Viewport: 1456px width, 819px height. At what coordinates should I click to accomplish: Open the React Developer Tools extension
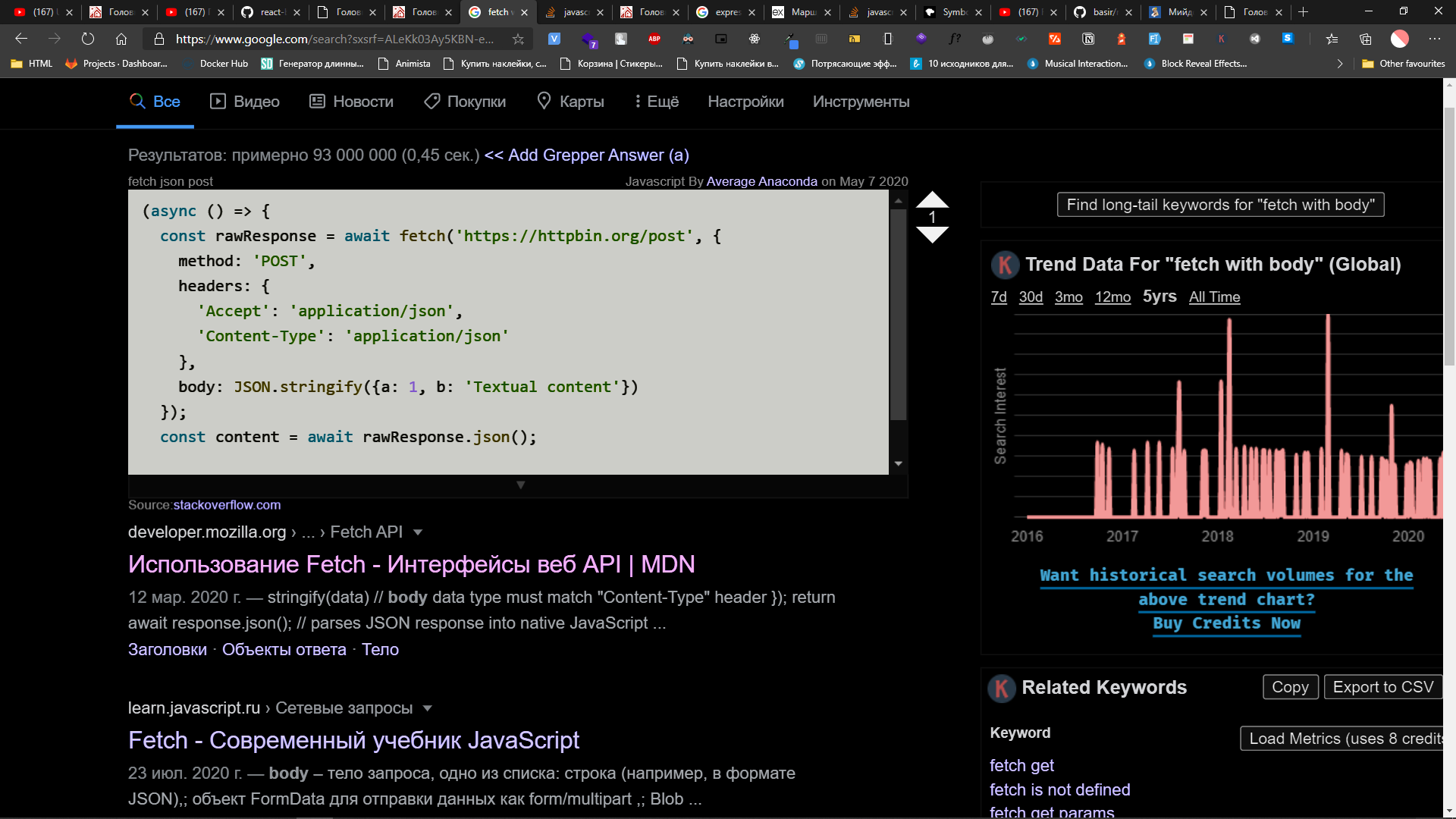(x=755, y=39)
